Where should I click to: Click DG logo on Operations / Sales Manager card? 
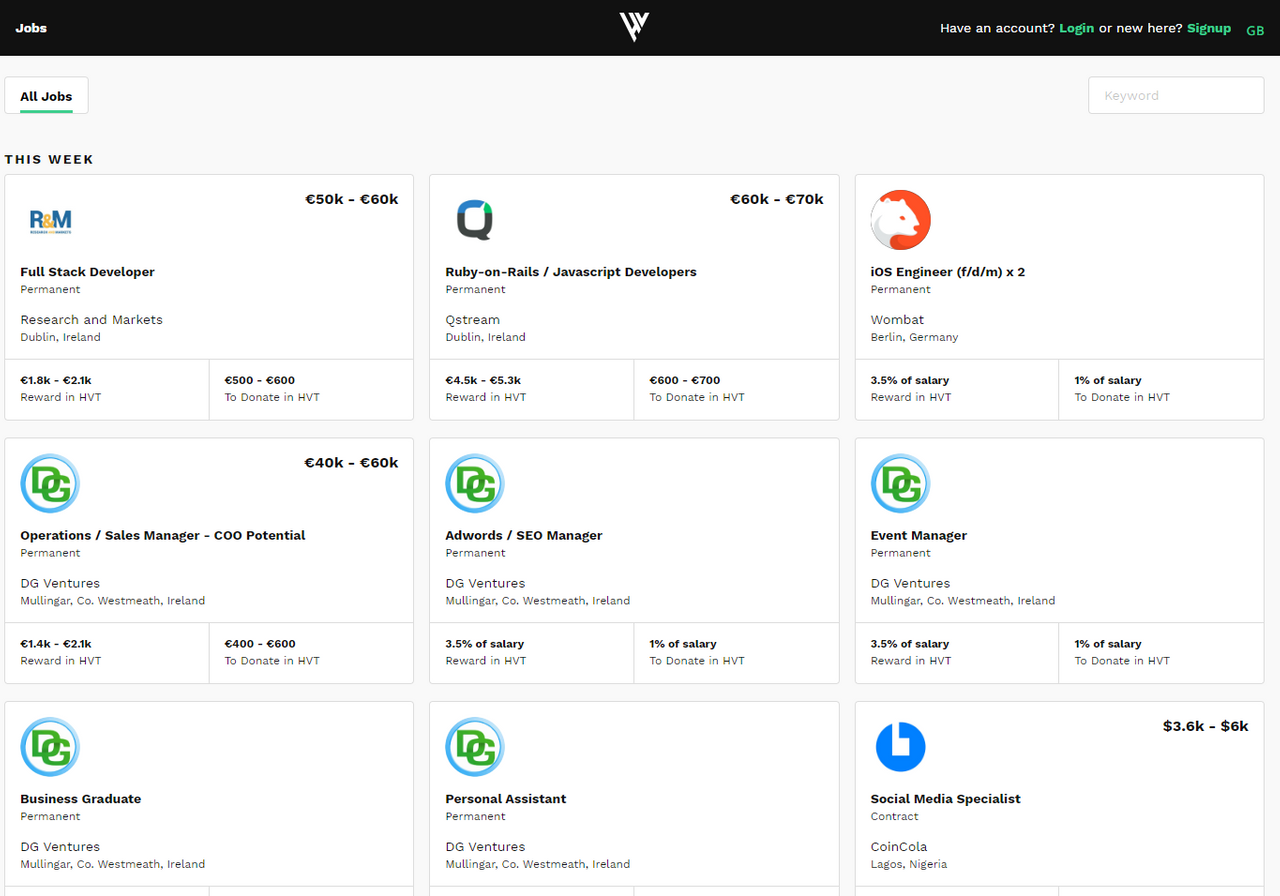pos(50,484)
